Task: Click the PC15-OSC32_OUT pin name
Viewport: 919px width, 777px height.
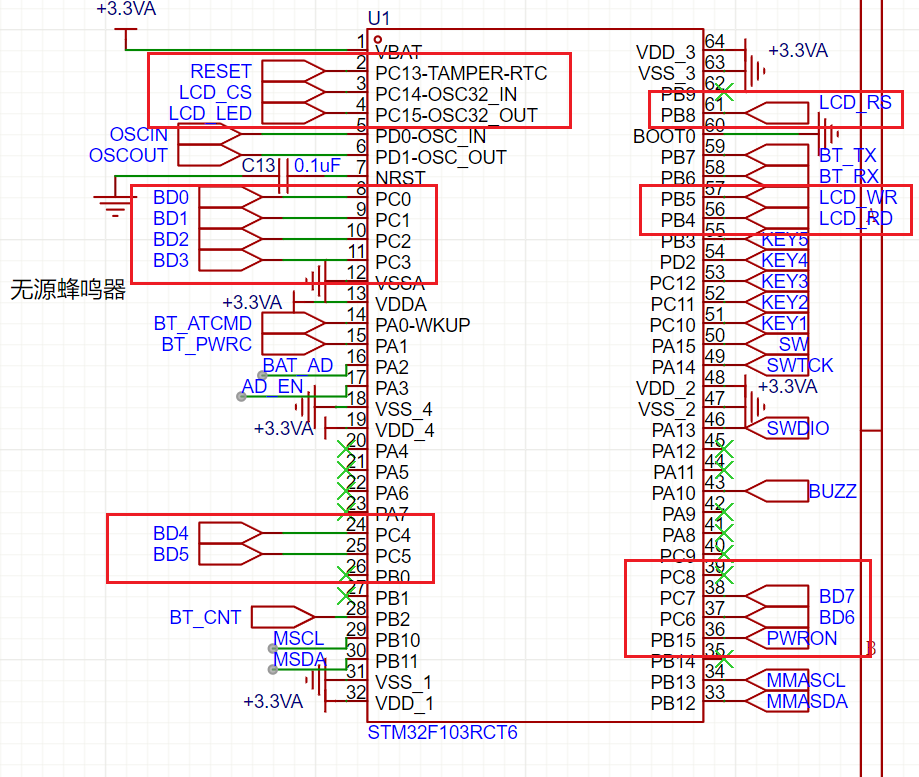Action: pos(456,115)
